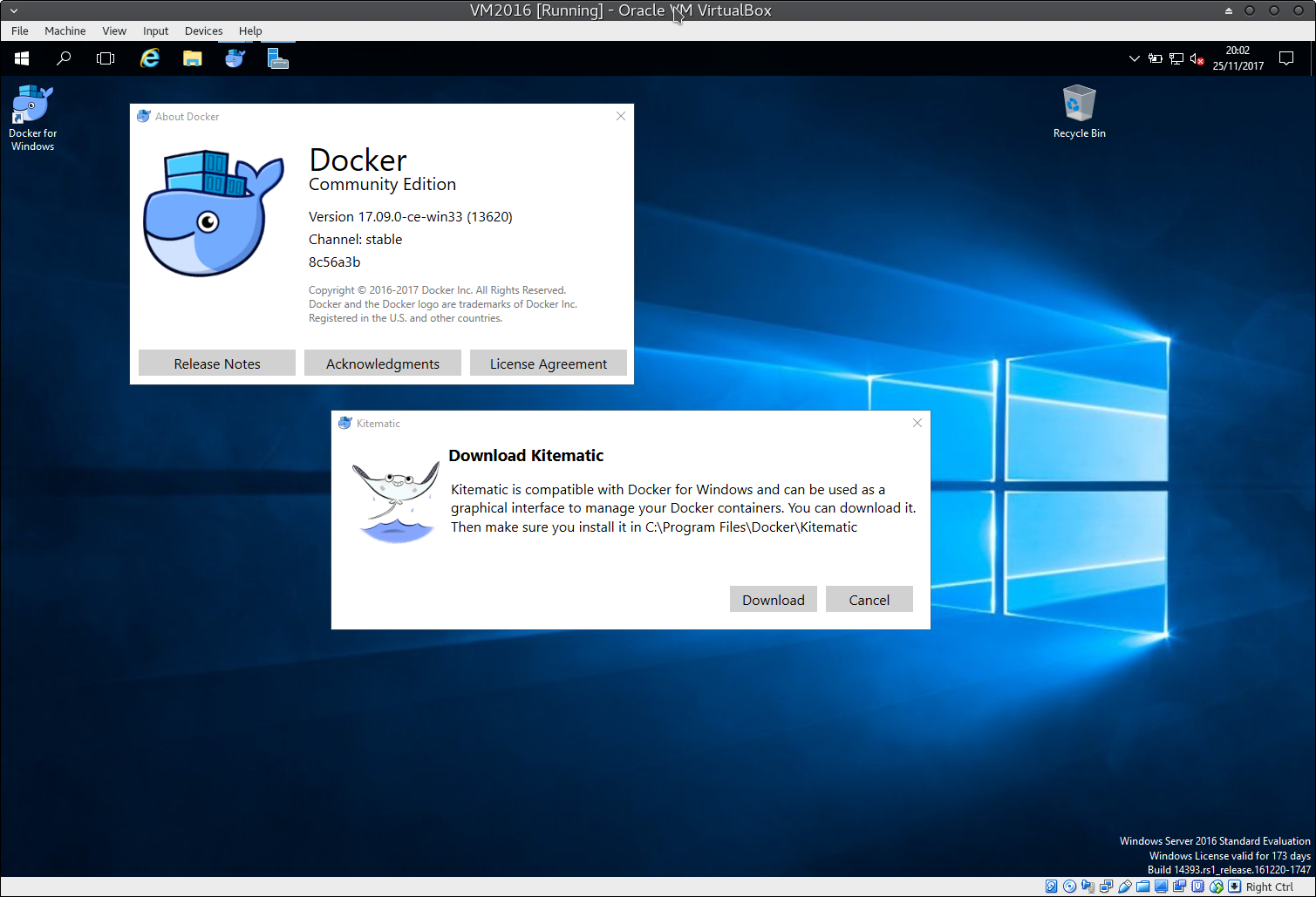Expand the VirtualBox title bar dropdown arrow
The height and width of the screenshot is (897, 1316).
tap(14, 10)
